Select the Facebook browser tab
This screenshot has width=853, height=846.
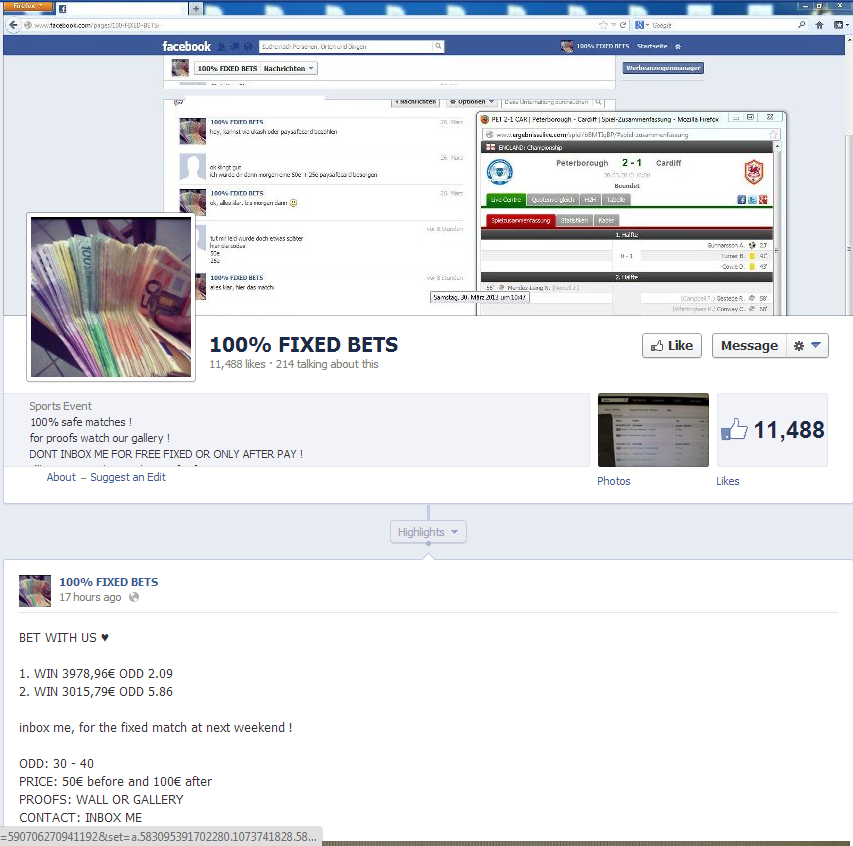click(x=120, y=9)
